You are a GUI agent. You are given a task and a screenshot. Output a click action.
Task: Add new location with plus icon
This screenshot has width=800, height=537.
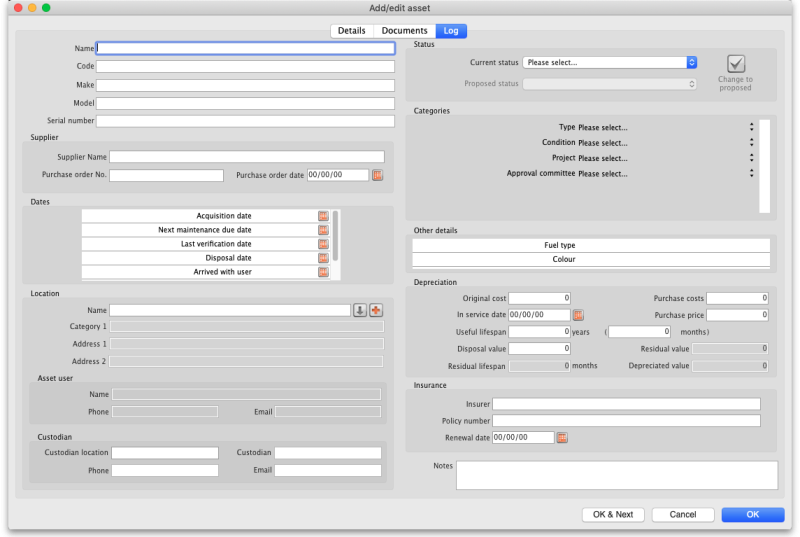(x=376, y=310)
